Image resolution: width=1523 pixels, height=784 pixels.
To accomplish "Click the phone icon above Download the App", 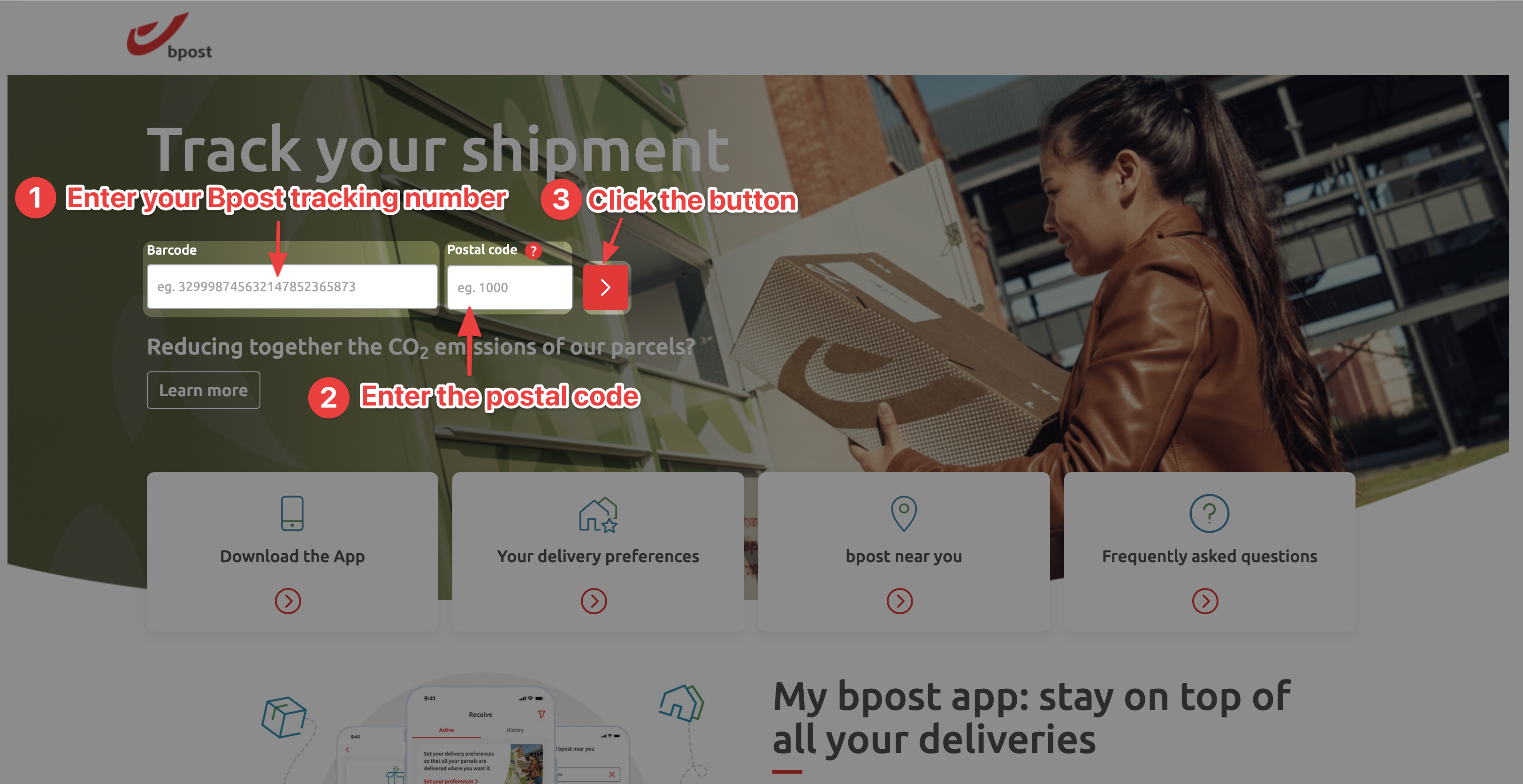I will click(x=292, y=513).
